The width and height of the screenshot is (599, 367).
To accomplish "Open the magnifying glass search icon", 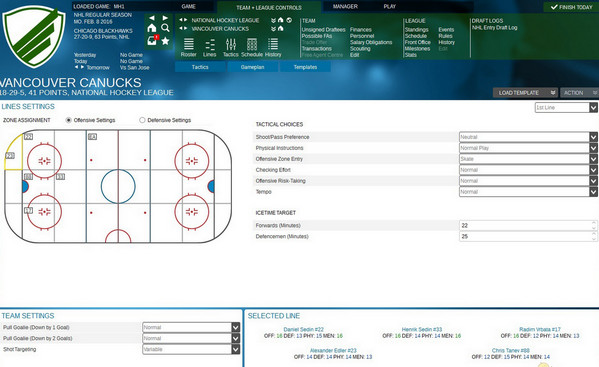I will coord(165,28).
